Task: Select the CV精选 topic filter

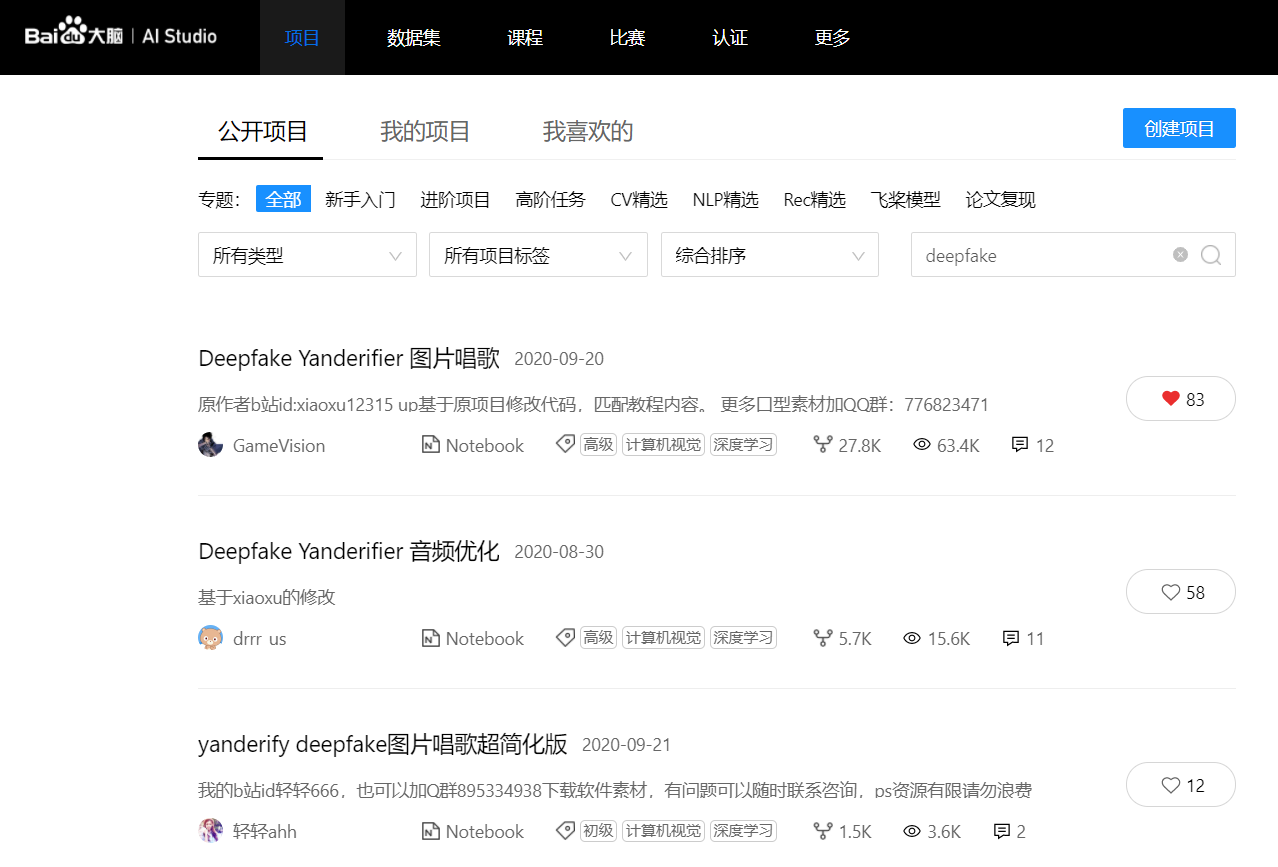Action: pyautogui.click(x=639, y=199)
